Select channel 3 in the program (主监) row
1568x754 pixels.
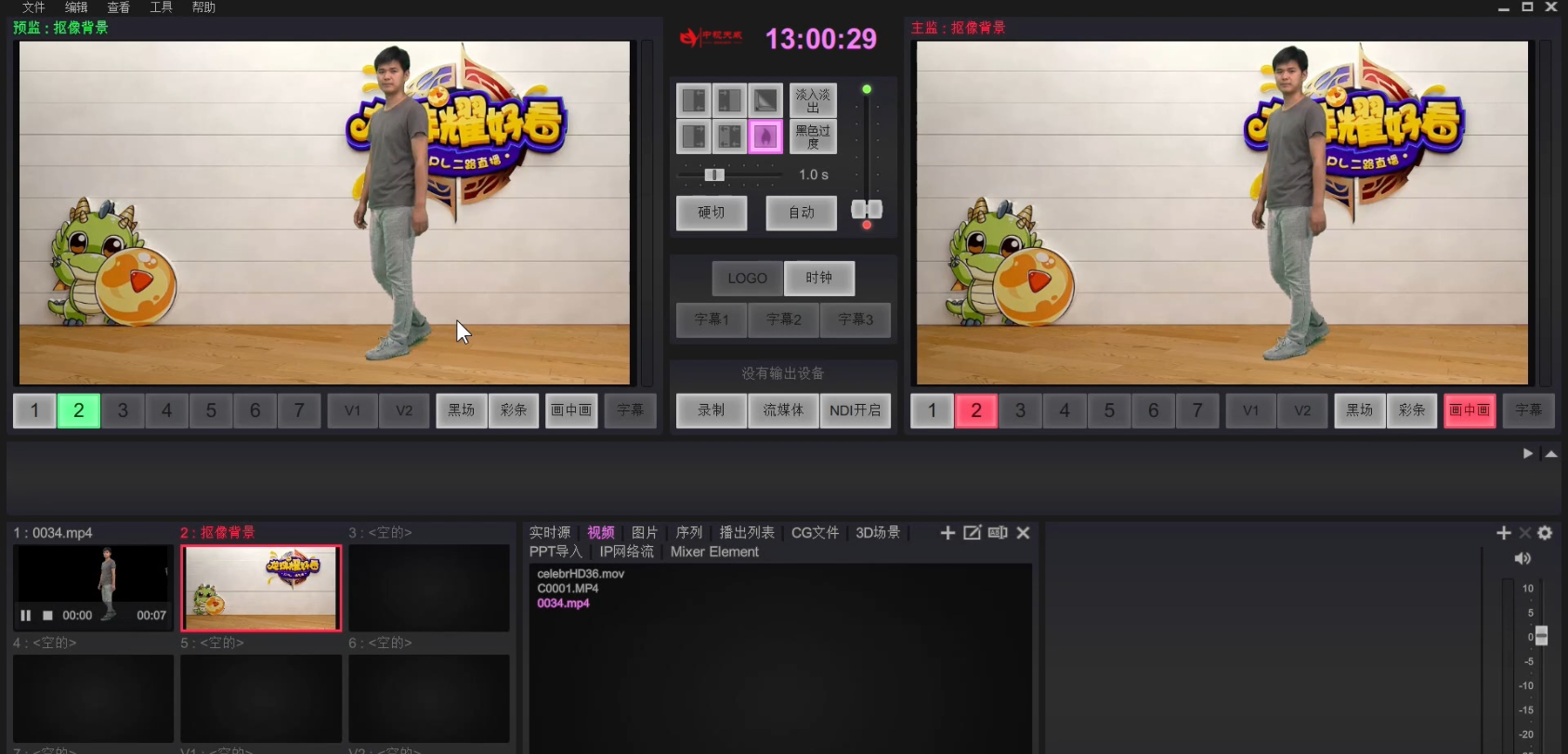(x=1020, y=410)
